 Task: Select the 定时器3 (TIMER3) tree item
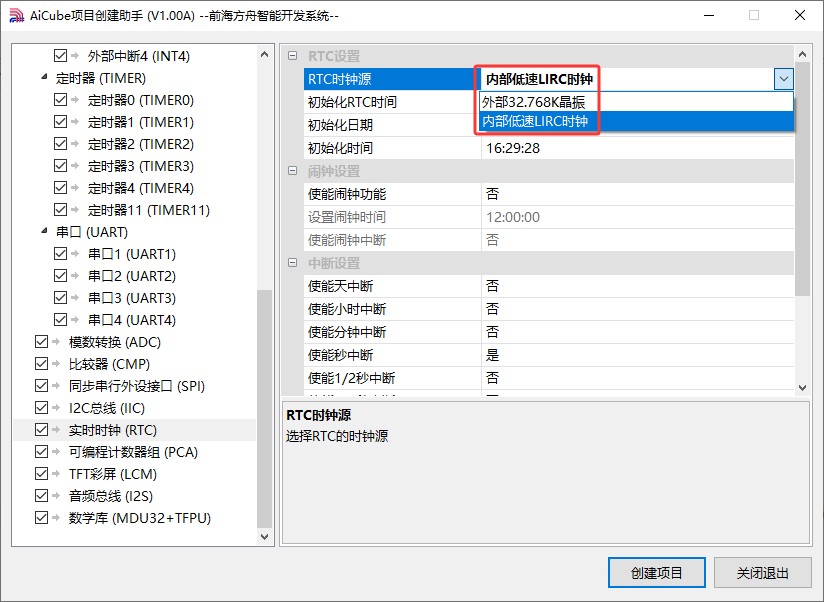140,166
